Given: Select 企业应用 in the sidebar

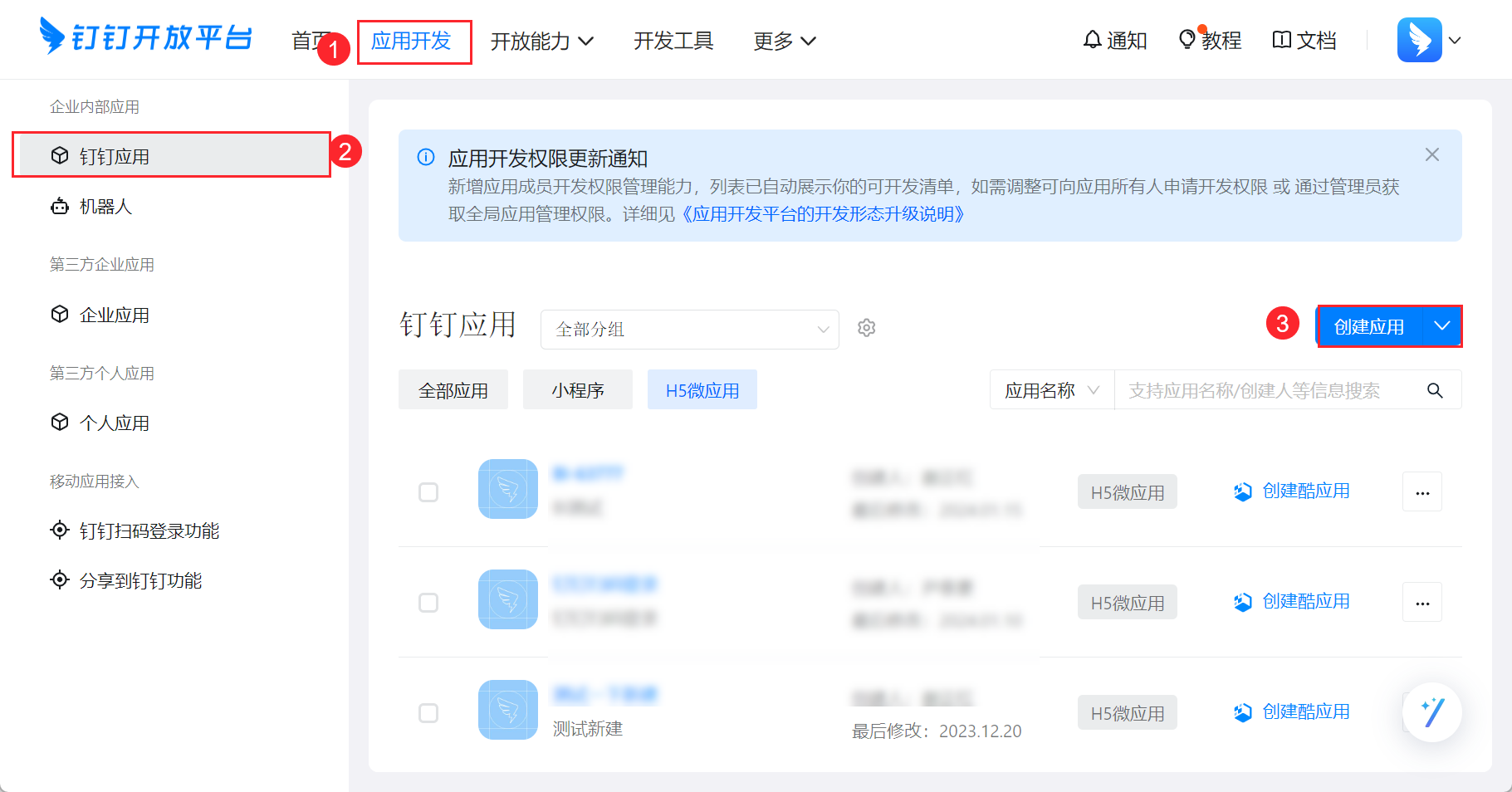Looking at the screenshot, I should pos(174,314).
